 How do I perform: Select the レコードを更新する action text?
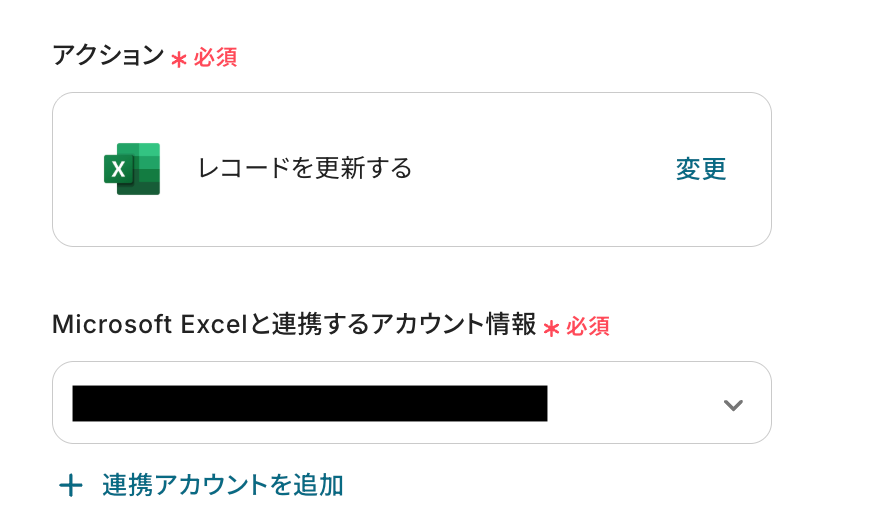tap(305, 168)
